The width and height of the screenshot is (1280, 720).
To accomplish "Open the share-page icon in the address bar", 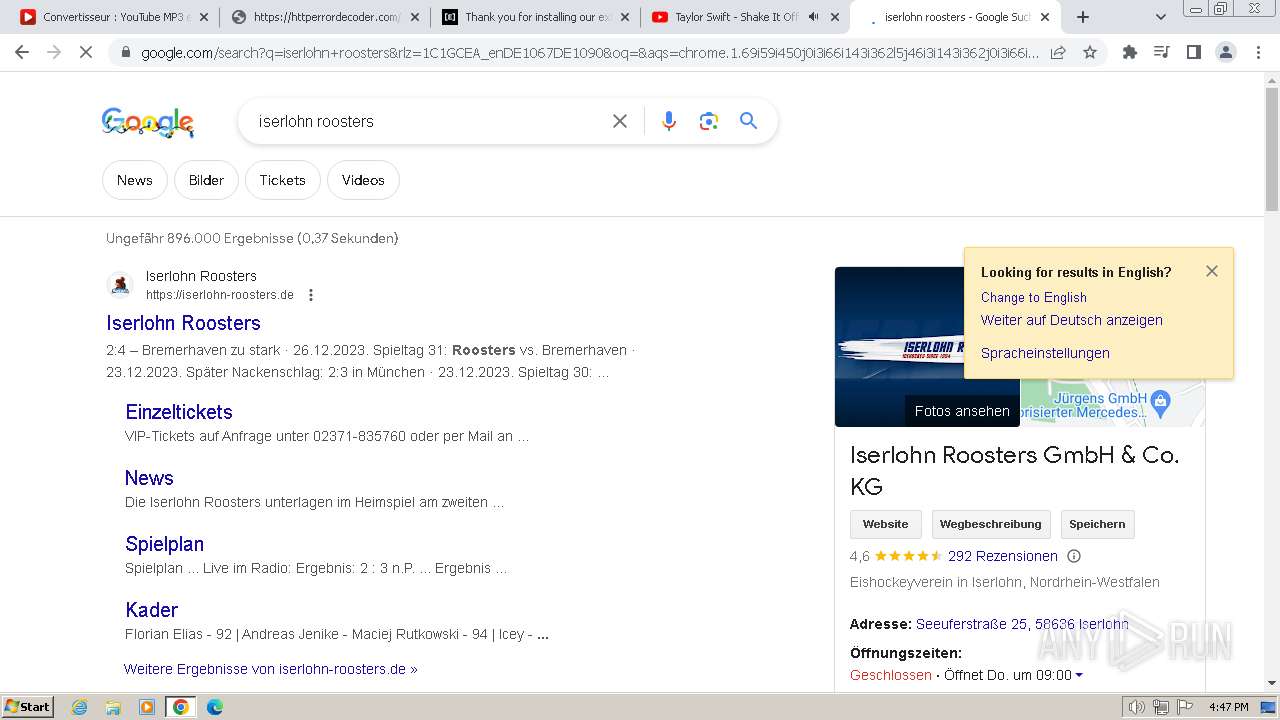I will pos(1058,52).
